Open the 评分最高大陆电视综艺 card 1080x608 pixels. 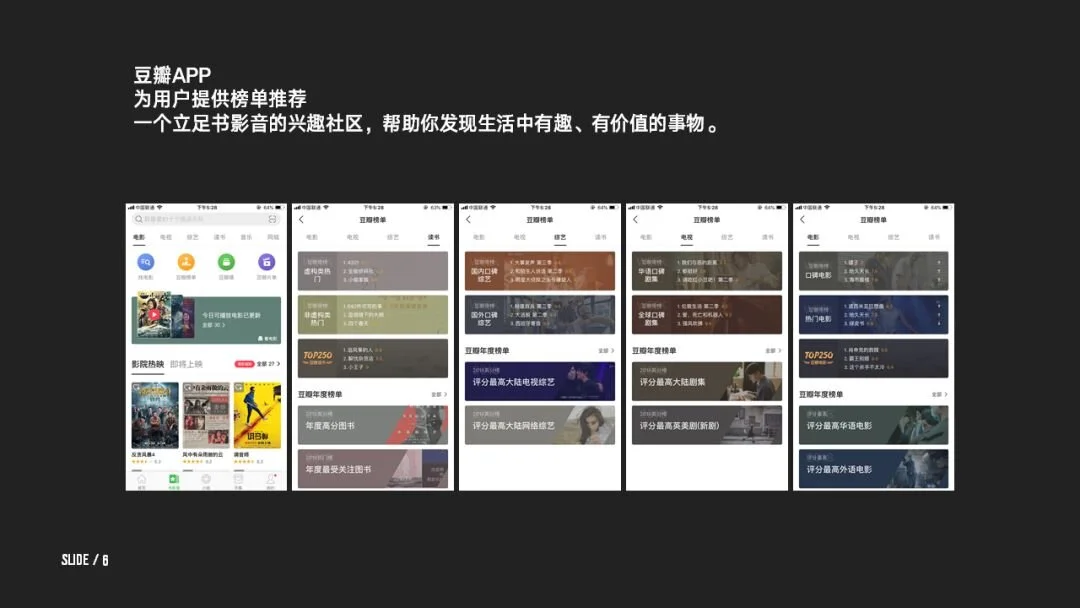pyautogui.click(x=540, y=381)
